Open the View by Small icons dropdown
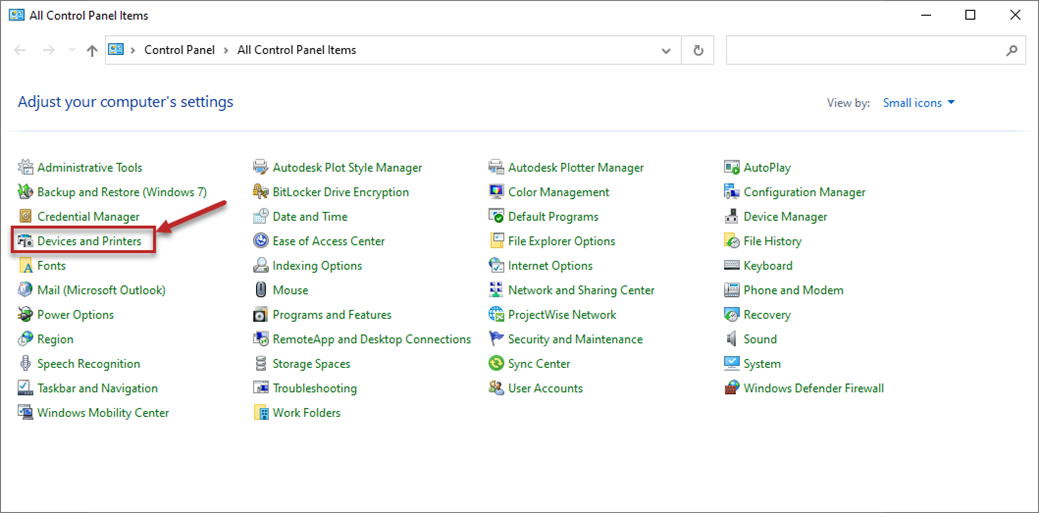Viewport: 1039px width, 513px height. (919, 103)
